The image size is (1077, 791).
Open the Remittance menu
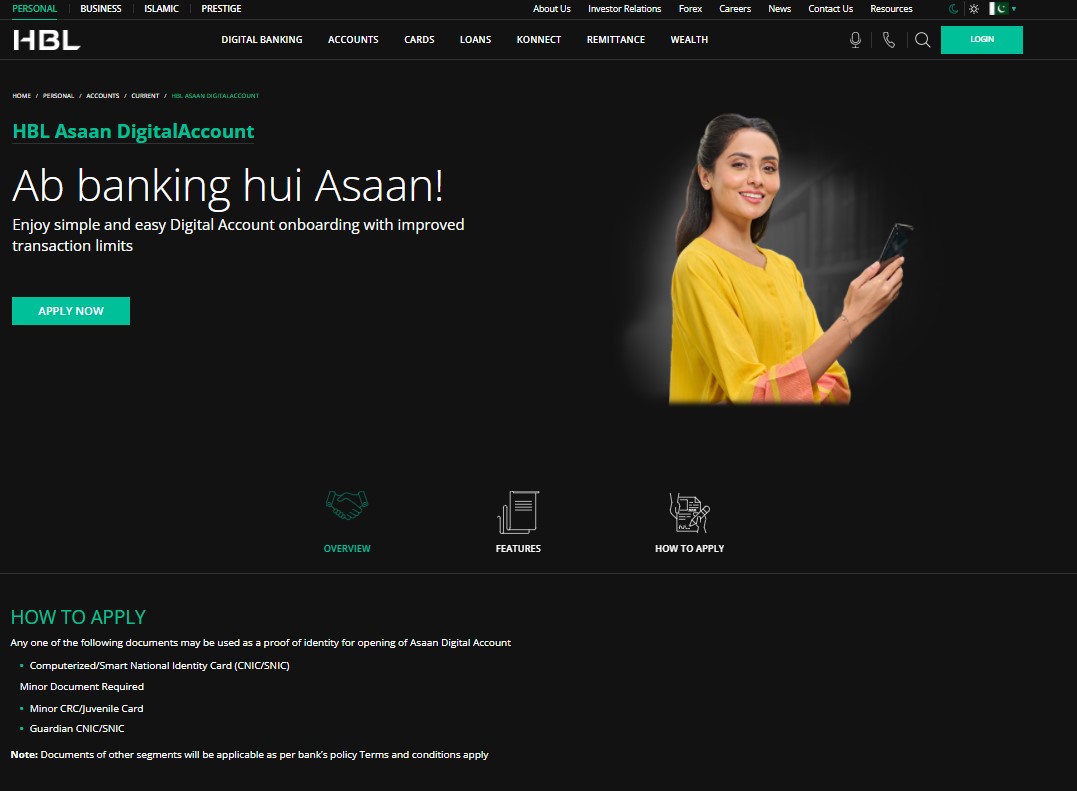615,40
